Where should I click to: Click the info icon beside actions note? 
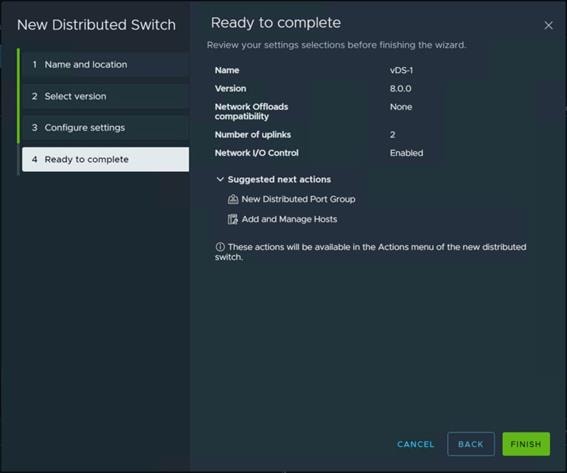pyautogui.click(x=220, y=247)
